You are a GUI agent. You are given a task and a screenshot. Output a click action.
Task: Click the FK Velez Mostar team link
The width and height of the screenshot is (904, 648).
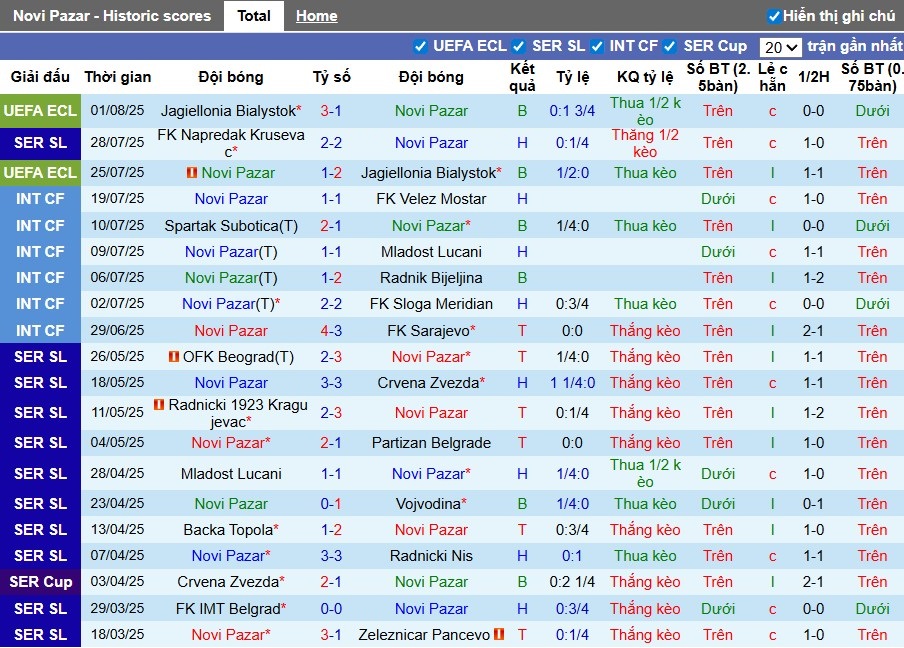(431, 199)
